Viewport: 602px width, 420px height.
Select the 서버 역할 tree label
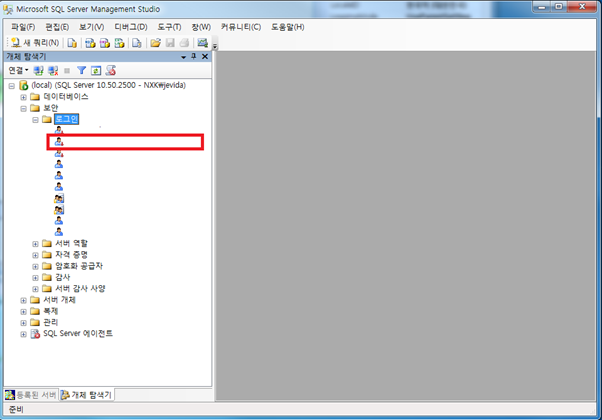[x=71, y=243]
